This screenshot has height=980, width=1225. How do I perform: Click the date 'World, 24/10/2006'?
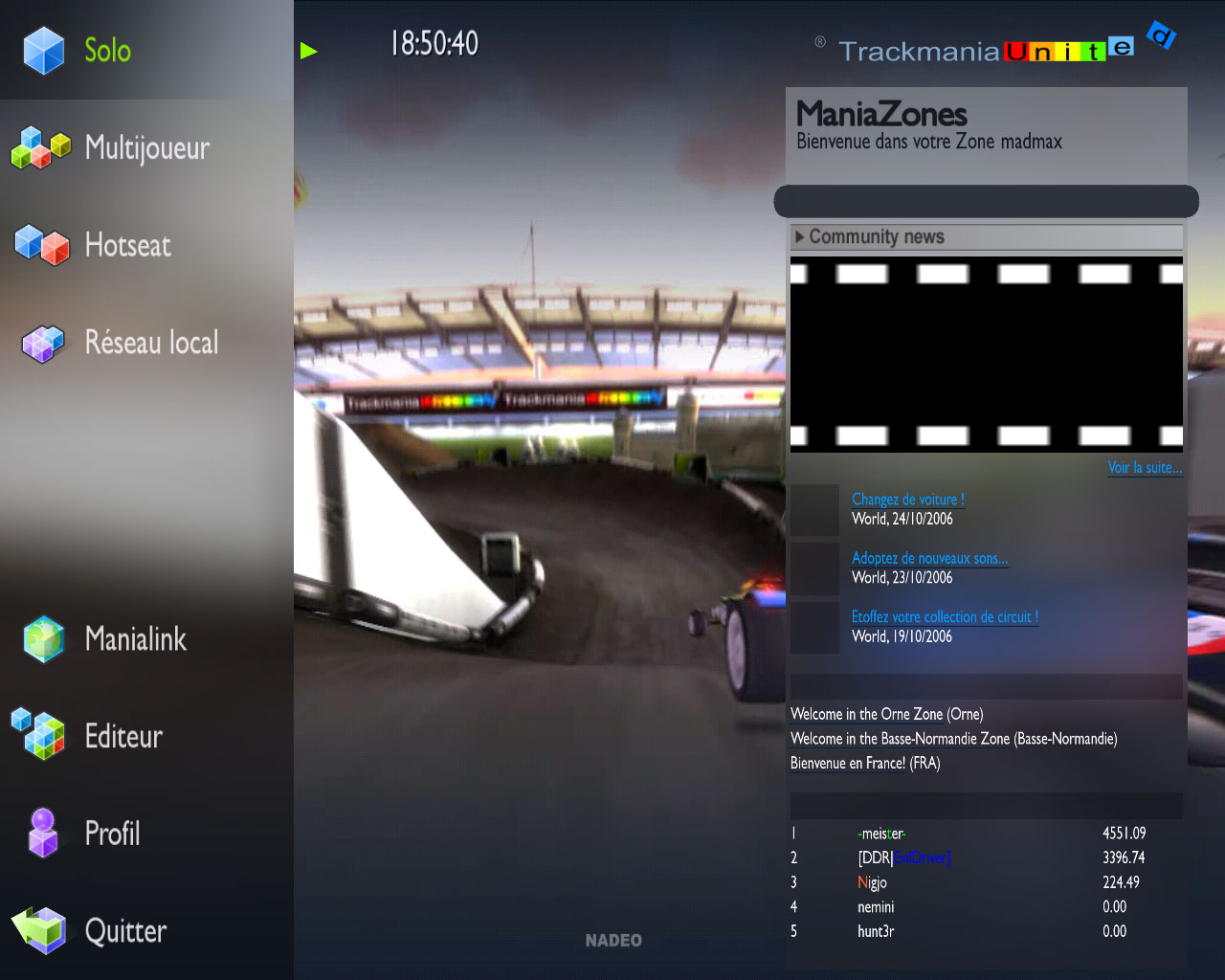click(x=902, y=519)
